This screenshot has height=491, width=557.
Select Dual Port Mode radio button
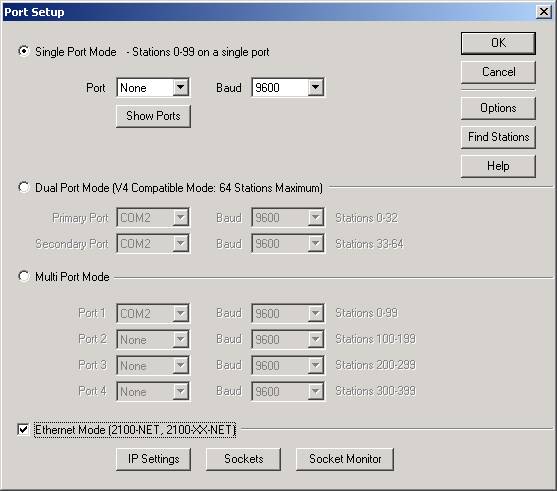[24, 187]
